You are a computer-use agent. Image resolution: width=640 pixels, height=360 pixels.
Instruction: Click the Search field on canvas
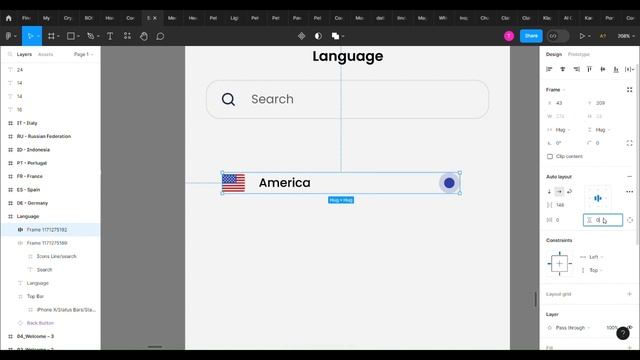pos(347,99)
